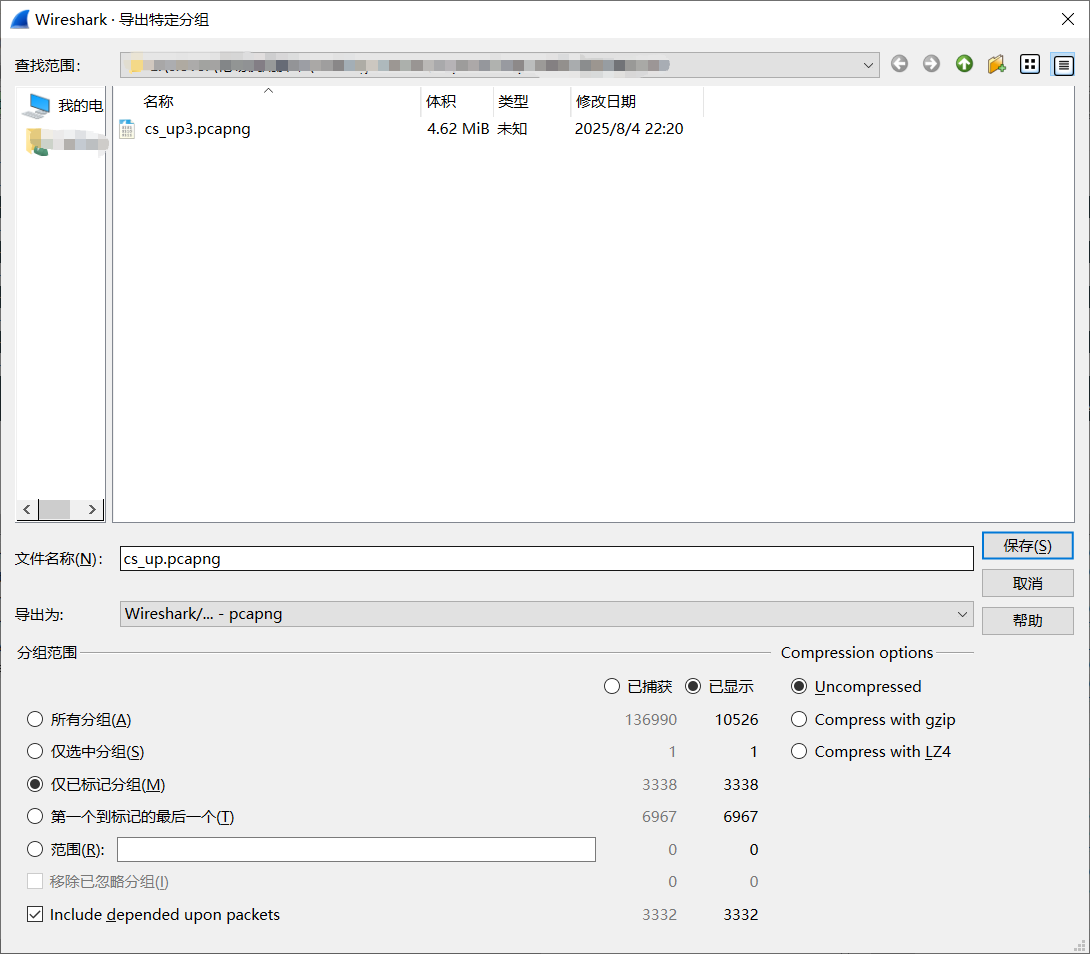Create a new folder with folder icon
The width and height of the screenshot is (1090, 954).
[997, 64]
